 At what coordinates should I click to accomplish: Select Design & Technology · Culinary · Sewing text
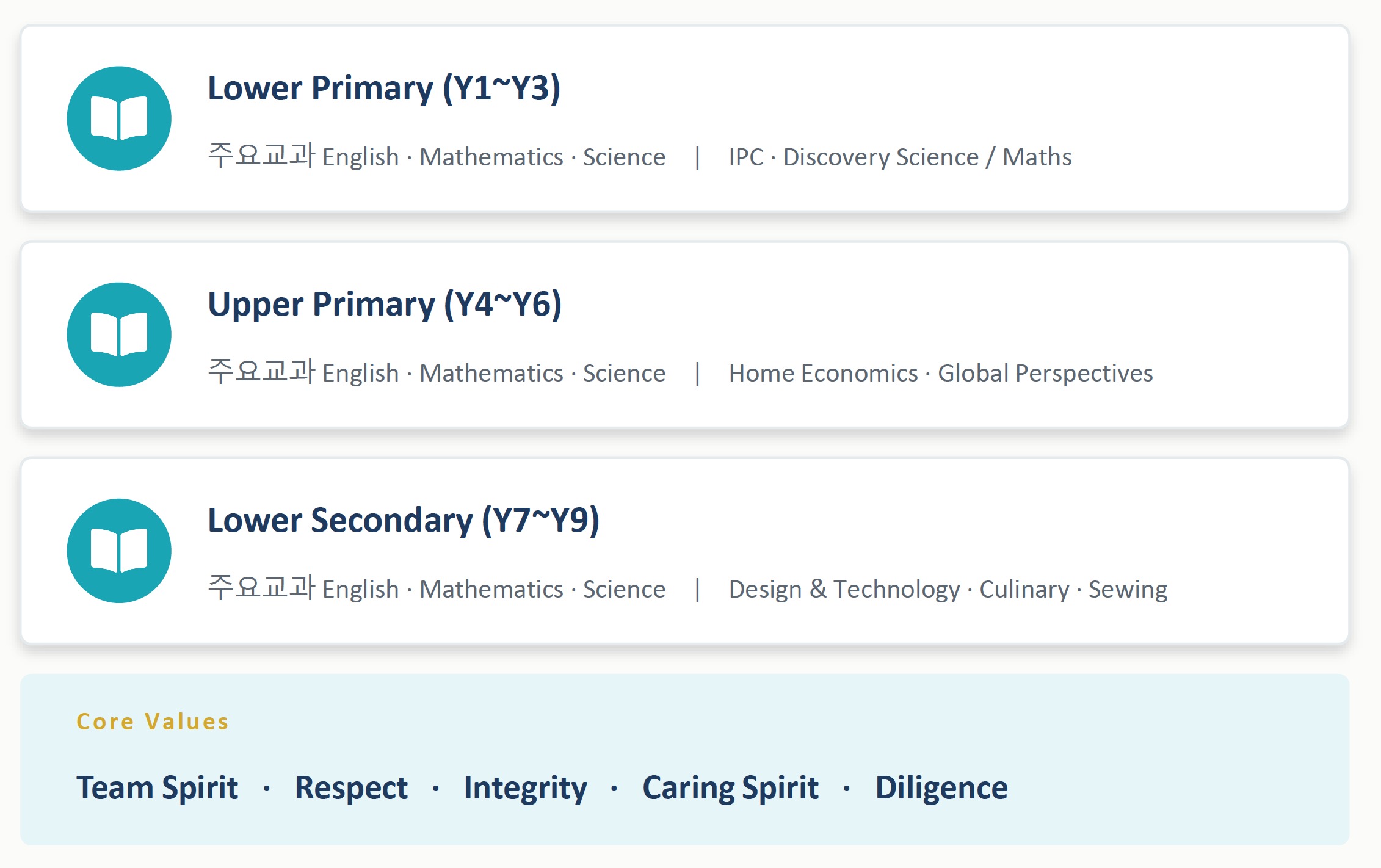click(948, 589)
